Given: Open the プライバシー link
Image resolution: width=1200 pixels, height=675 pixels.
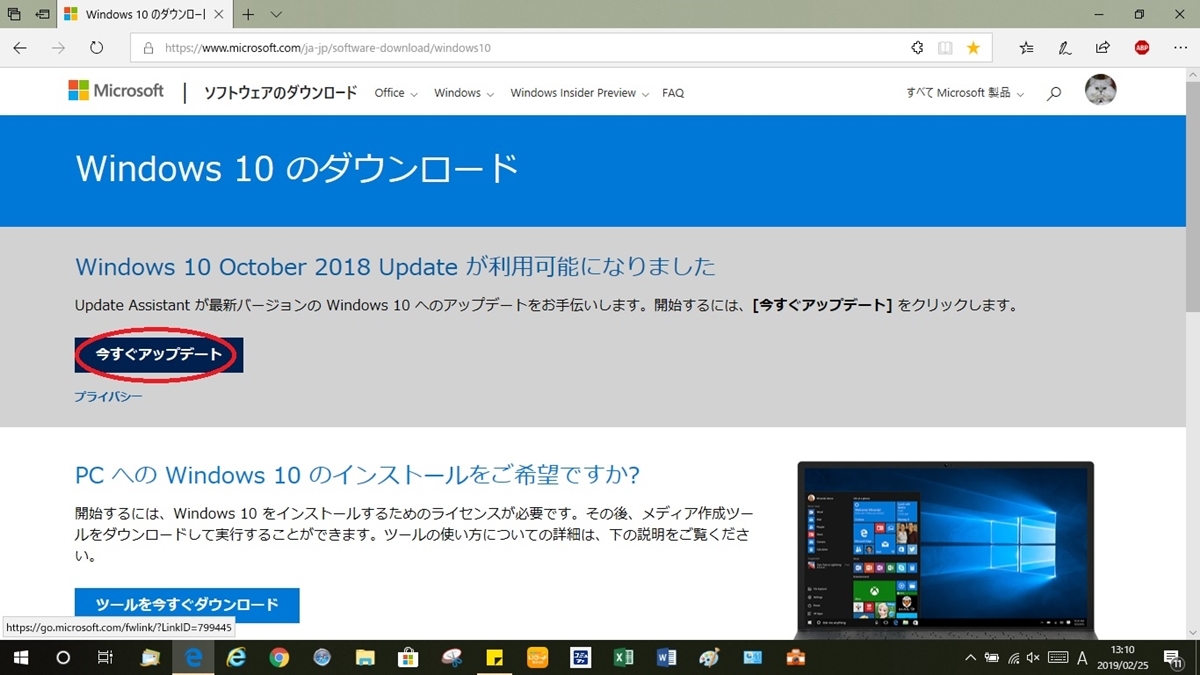Looking at the screenshot, I should point(108,397).
